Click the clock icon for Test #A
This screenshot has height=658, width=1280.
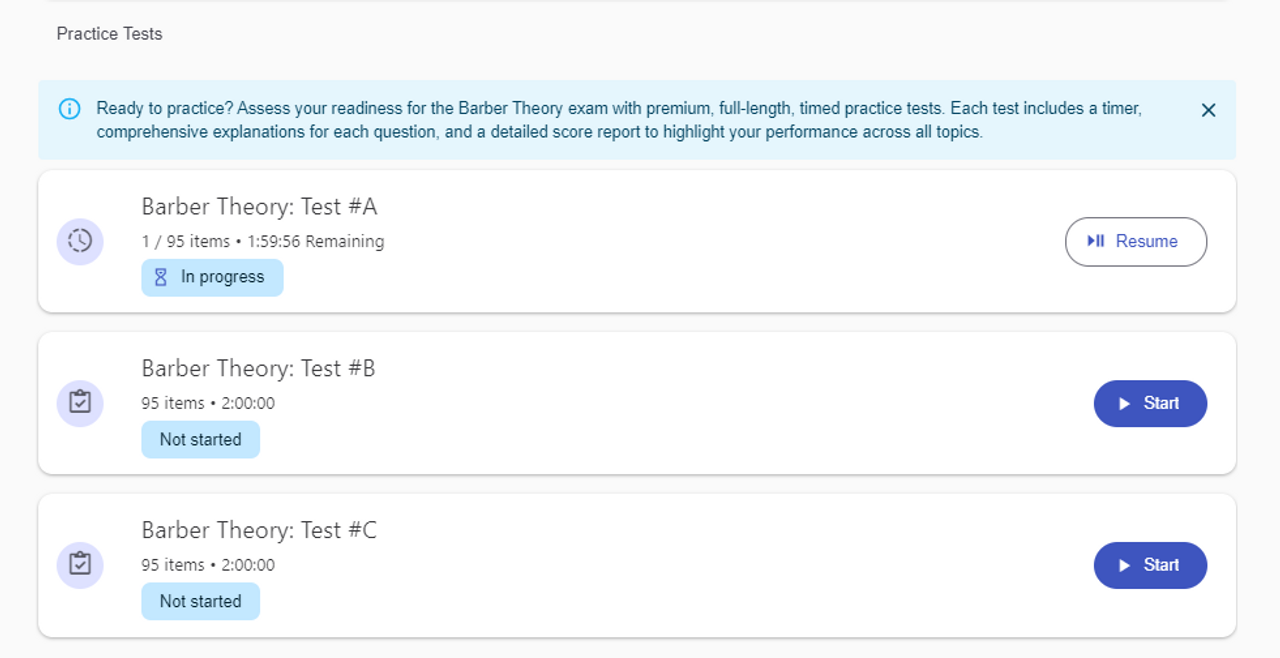tap(80, 241)
